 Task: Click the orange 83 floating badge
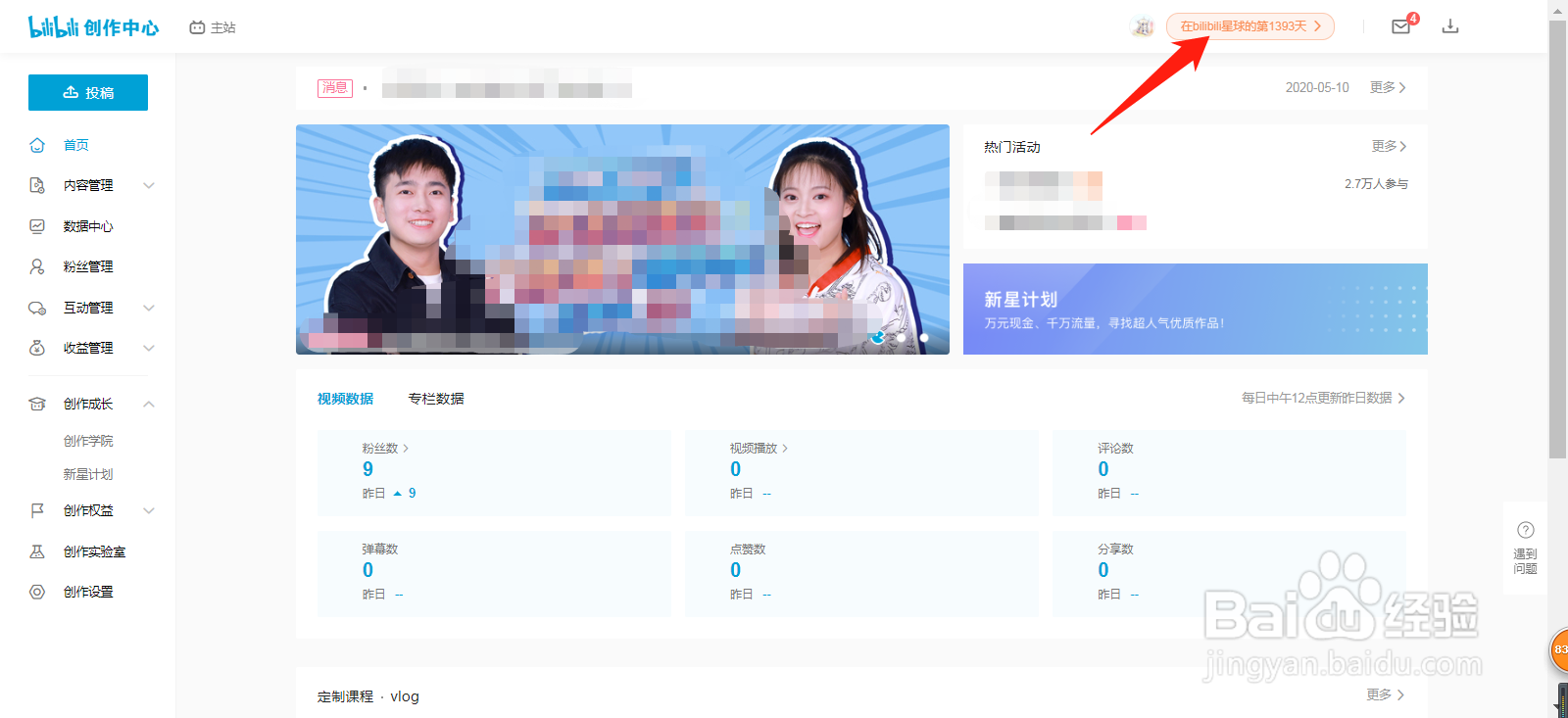click(1559, 650)
